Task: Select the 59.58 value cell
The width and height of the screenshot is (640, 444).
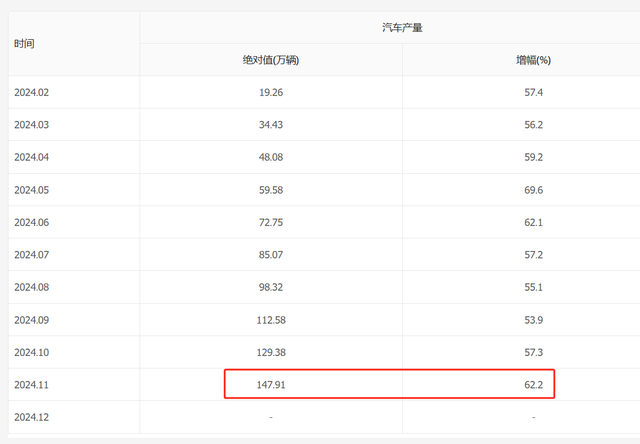Action: pyautogui.click(x=271, y=189)
